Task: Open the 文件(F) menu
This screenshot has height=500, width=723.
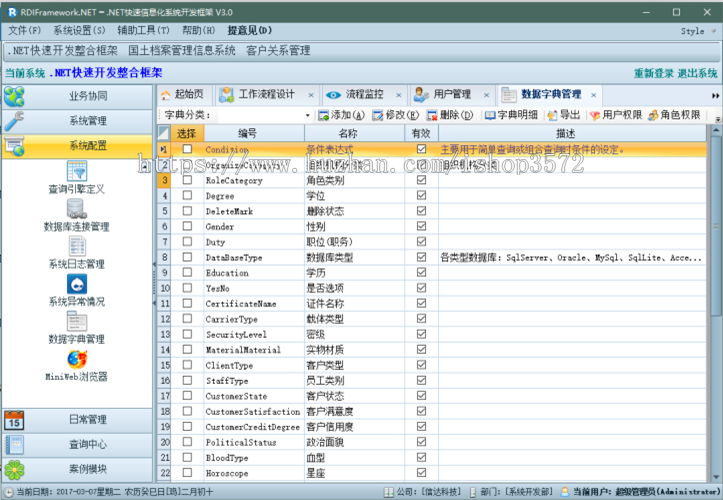Action: (x=24, y=31)
